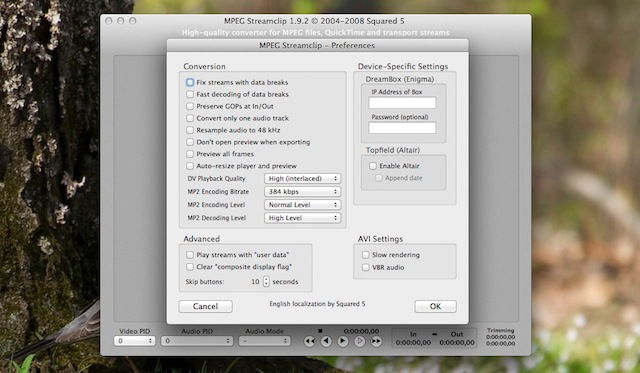Screen dimensions: 640x373
Task: Click the Trimming label
Action: 500,331
